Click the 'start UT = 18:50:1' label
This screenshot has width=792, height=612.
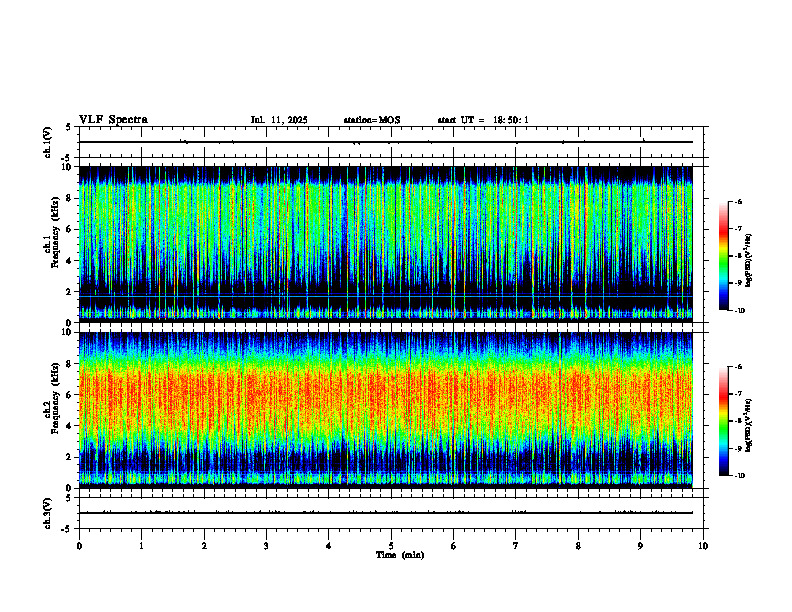(483, 120)
